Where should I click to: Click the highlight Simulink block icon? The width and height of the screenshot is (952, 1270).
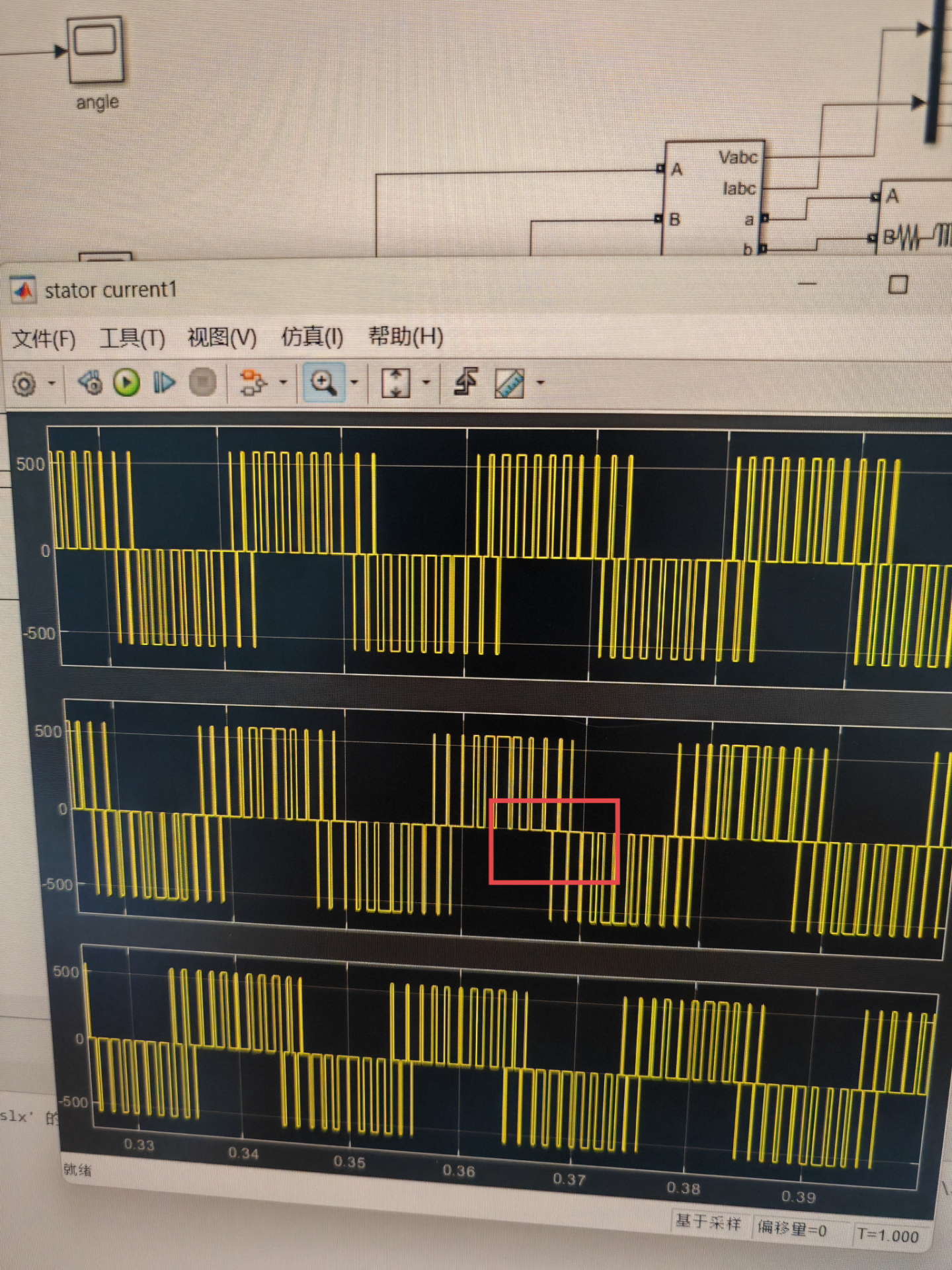click(x=253, y=382)
